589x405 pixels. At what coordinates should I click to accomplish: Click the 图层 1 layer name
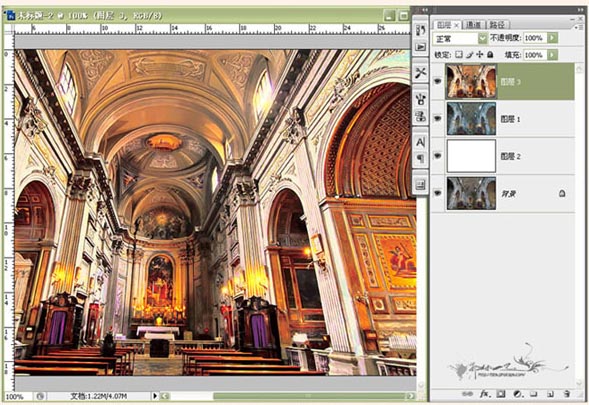point(510,119)
